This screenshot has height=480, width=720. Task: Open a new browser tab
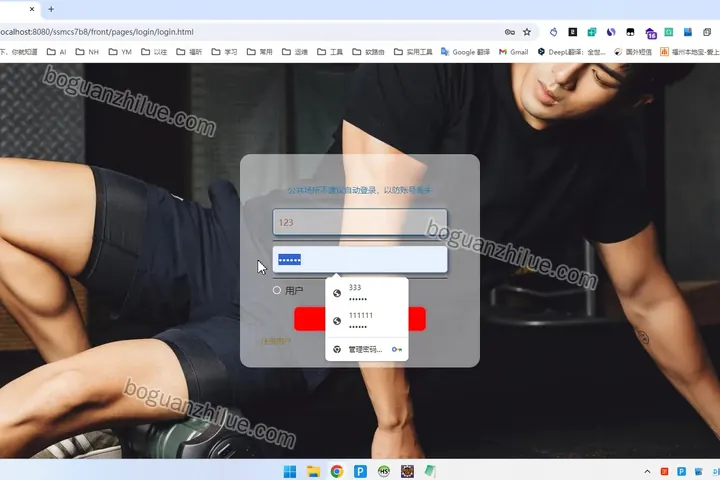pyautogui.click(x=51, y=9)
